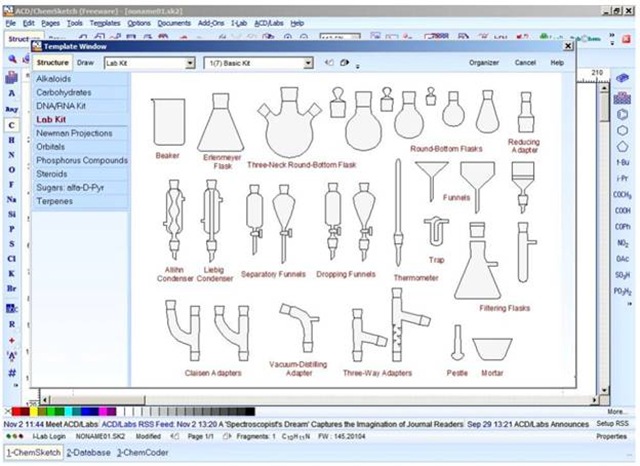Select the R-group button in left toolbar
The width and height of the screenshot is (640, 466).
click(x=11, y=324)
